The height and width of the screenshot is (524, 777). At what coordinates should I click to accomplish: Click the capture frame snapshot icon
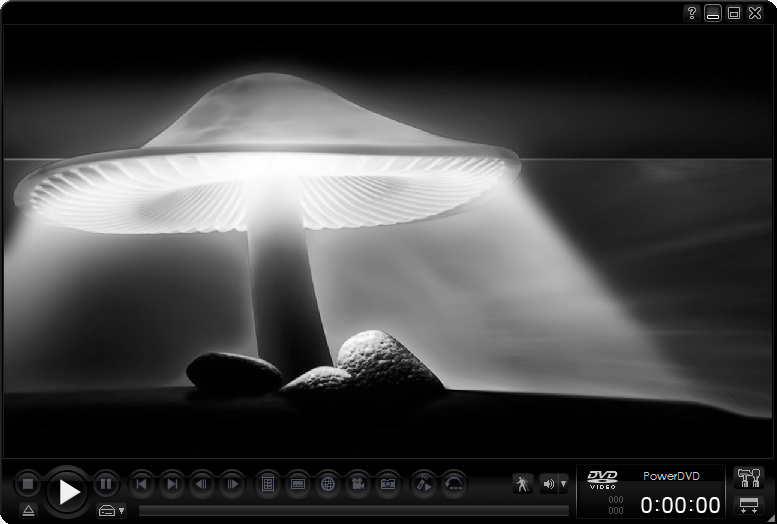pyautogui.click(x=388, y=484)
